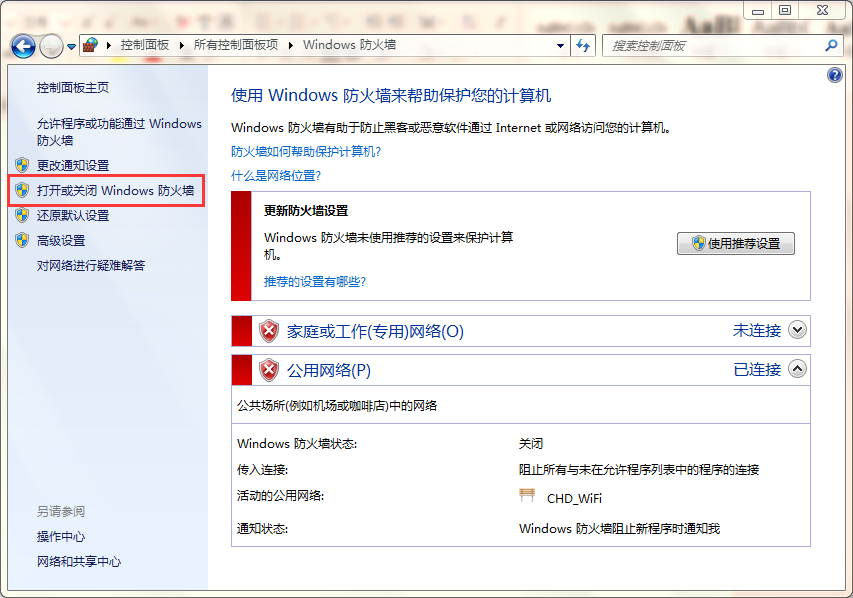Click red shield icon for 公用网络
Screen dimensions: 853x598
pyautogui.click(x=269, y=370)
